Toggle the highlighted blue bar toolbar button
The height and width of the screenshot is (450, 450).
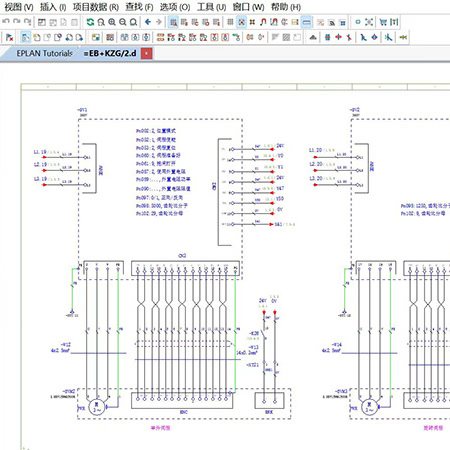(x=306, y=22)
